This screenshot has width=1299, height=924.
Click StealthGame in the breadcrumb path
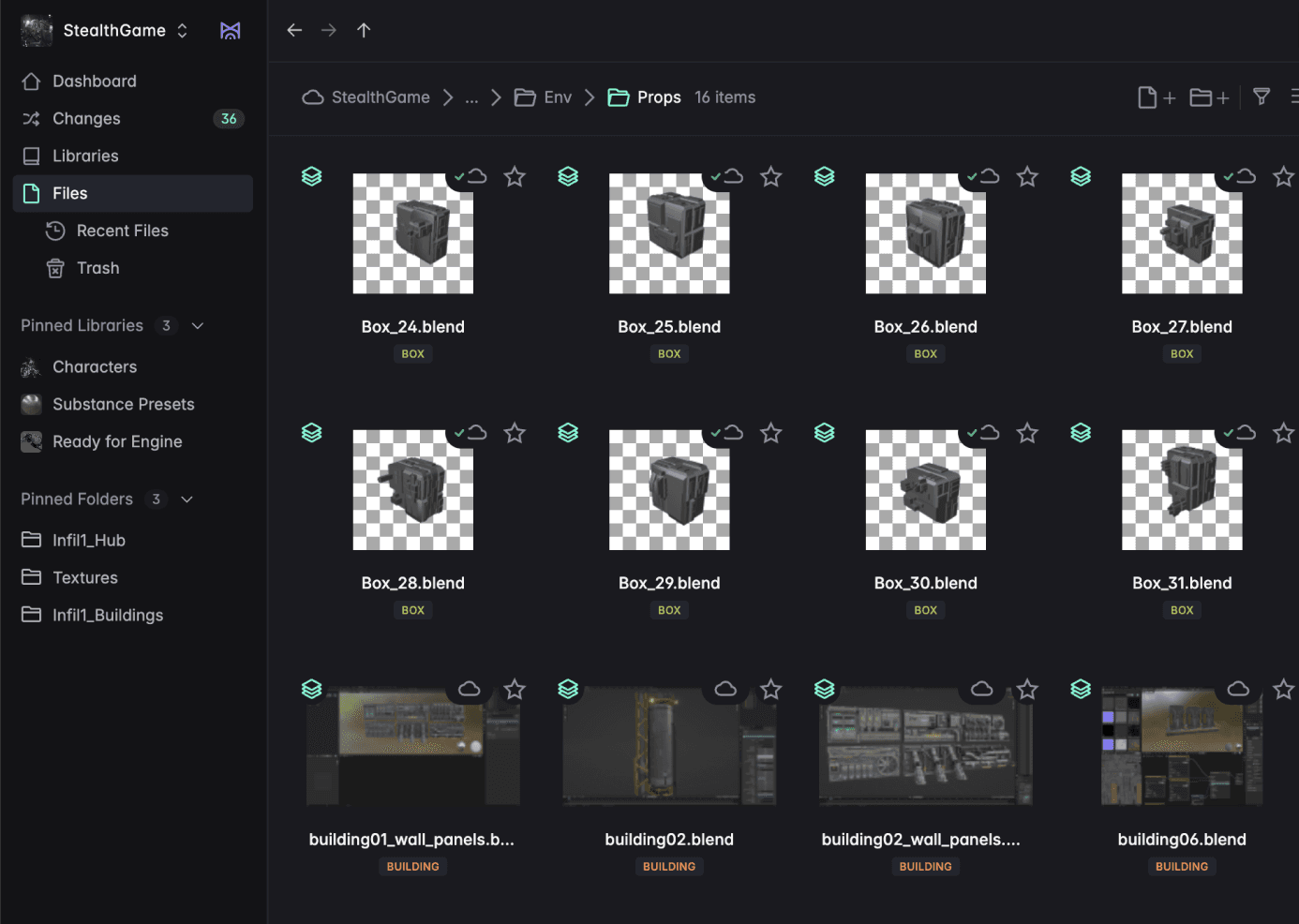pyautogui.click(x=380, y=97)
